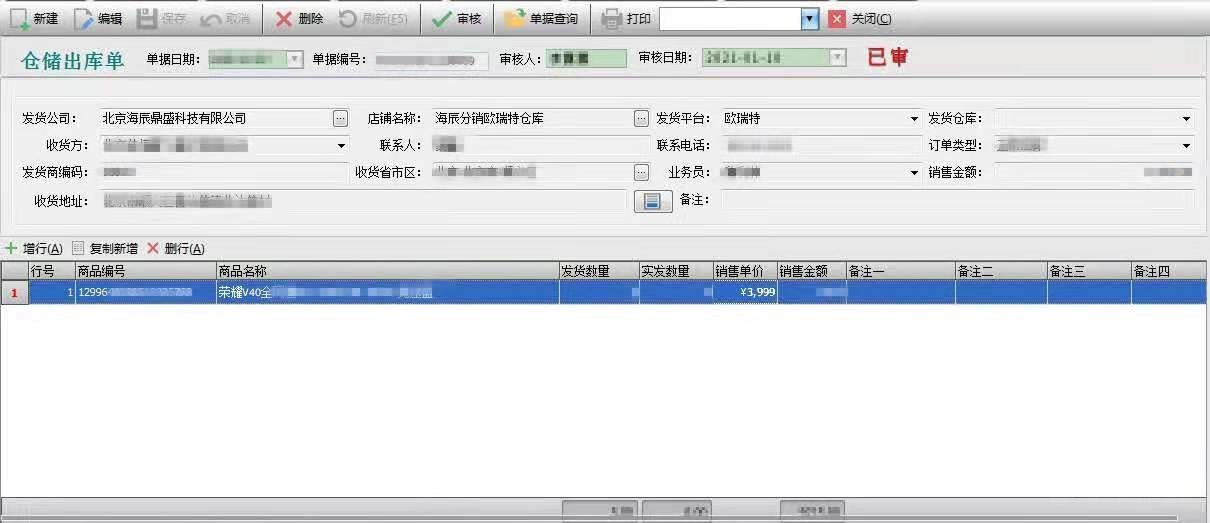Expand the 业务员 salesperson dropdown
The height and width of the screenshot is (523, 1210).
click(x=914, y=172)
